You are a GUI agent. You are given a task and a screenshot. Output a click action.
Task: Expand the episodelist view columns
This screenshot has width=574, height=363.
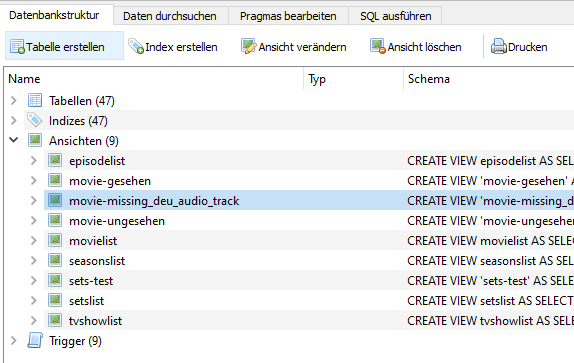[34, 161]
